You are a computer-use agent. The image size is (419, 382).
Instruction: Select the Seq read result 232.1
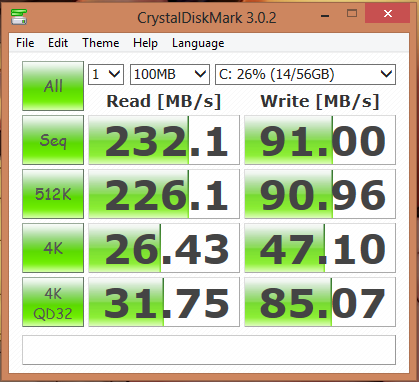point(164,140)
